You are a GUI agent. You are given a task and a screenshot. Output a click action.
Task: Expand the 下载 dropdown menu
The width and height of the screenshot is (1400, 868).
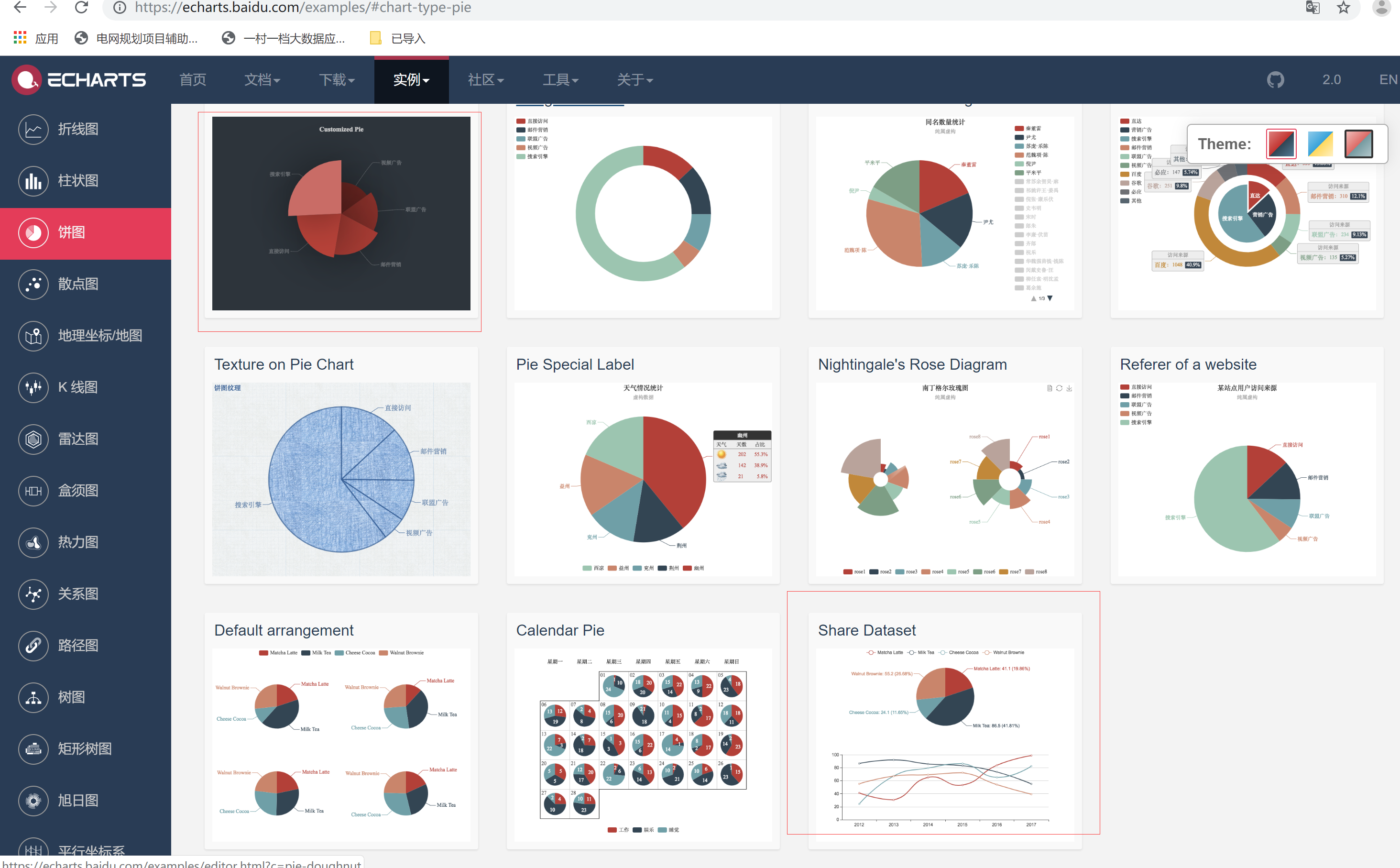click(337, 80)
